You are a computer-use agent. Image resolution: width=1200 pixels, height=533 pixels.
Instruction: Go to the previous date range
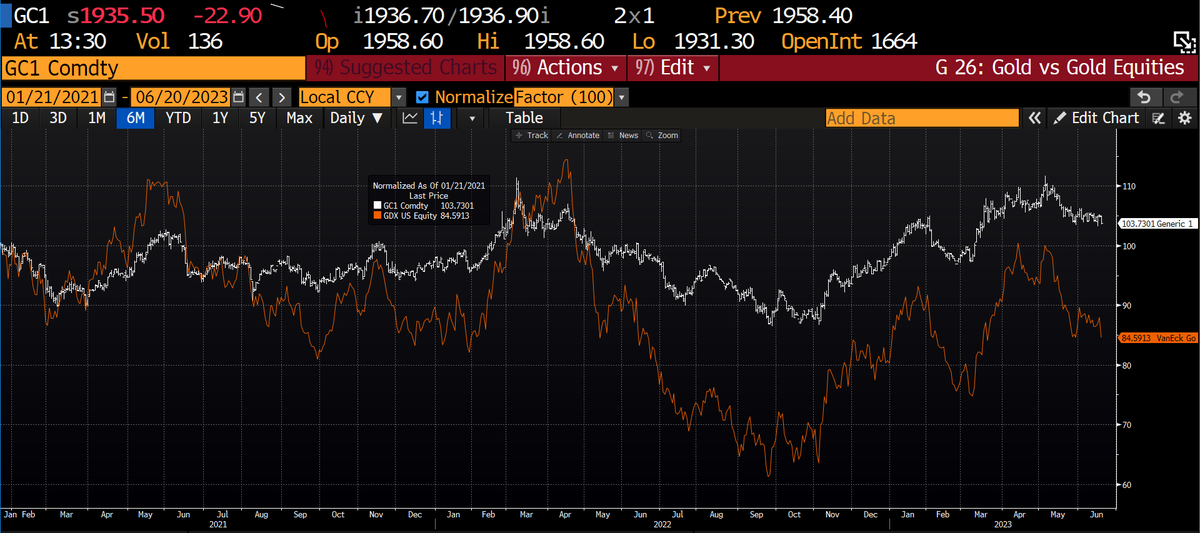click(x=259, y=98)
